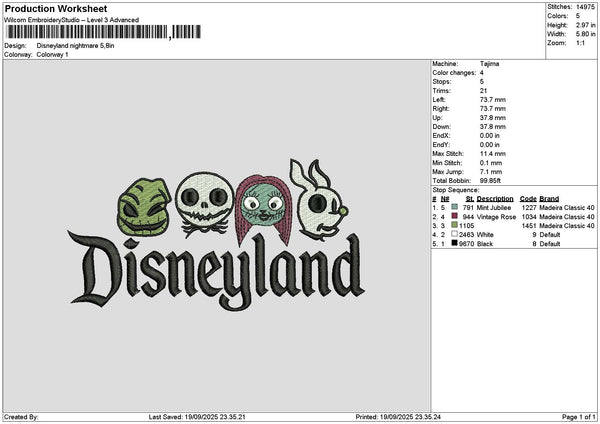Screen dimensions: 600x424
Task: Click Sally's face in the design
Action: click(263, 206)
